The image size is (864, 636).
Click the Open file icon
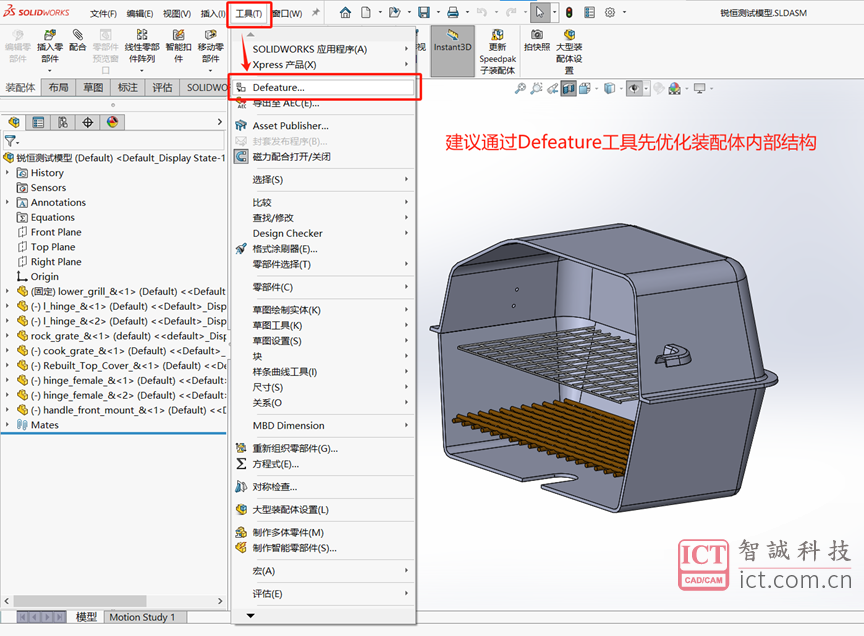click(x=395, y=12)
